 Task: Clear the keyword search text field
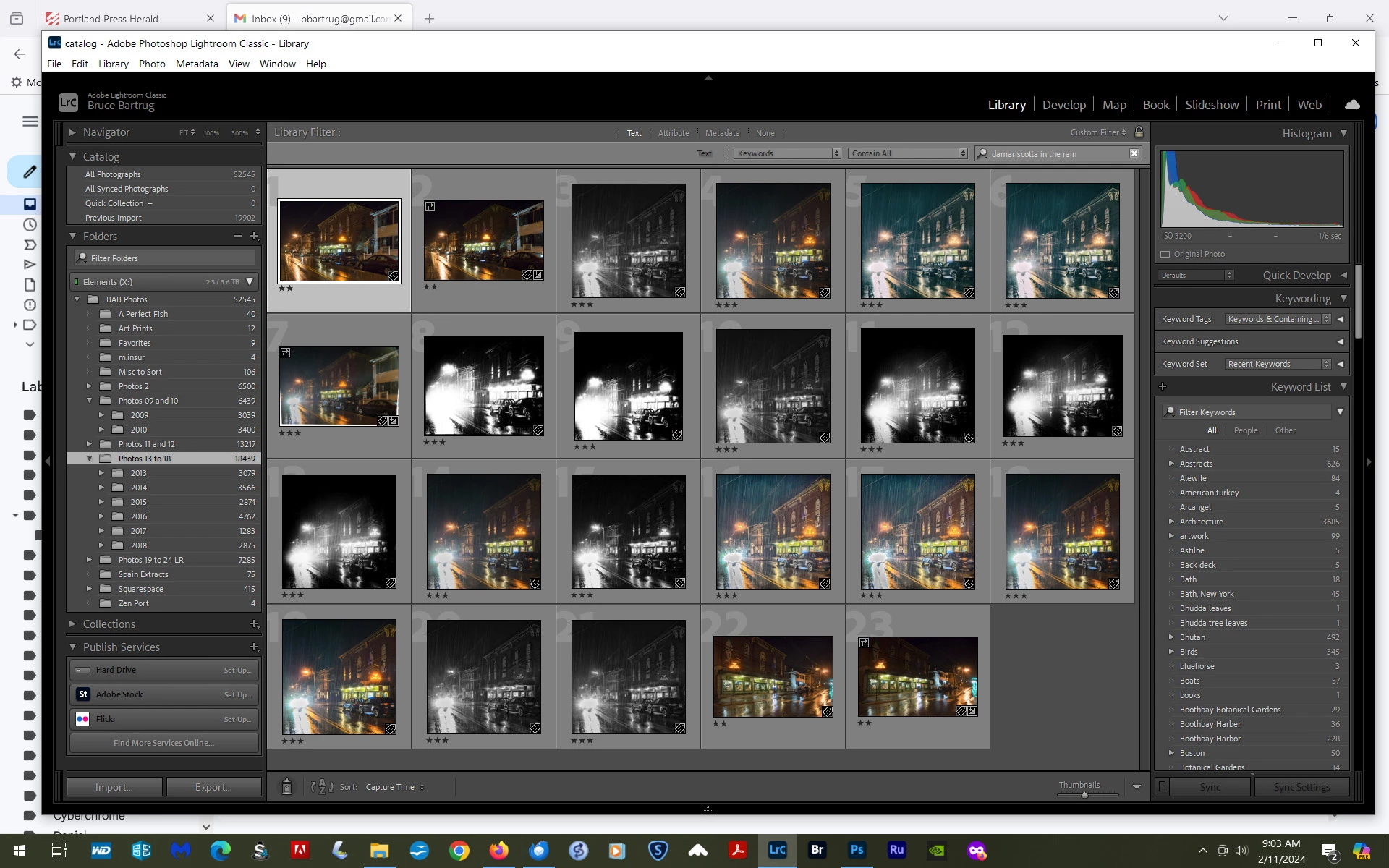coord(1134,153)
